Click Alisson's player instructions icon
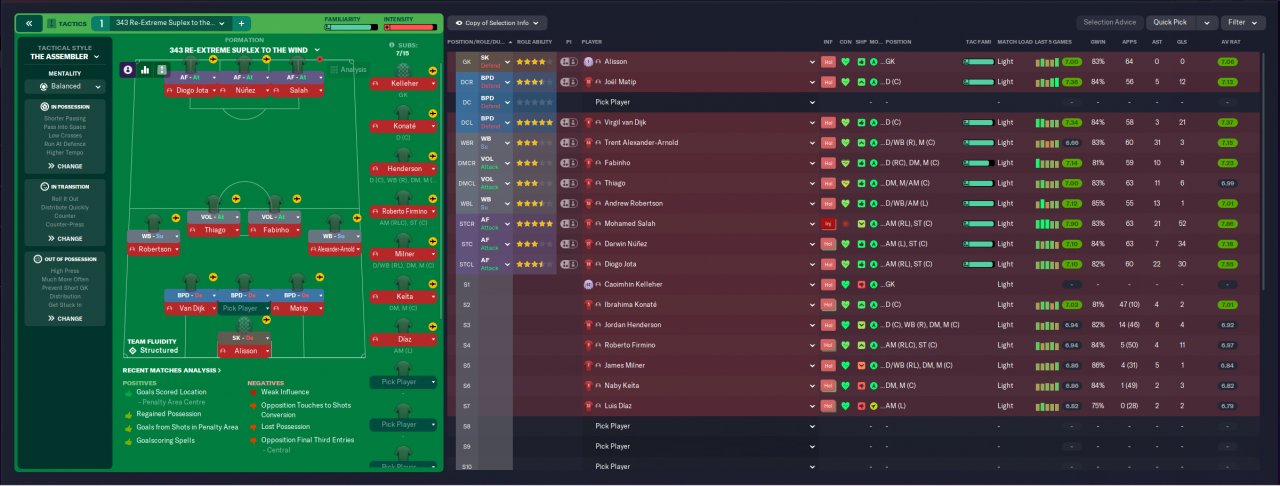Image resolution: width=1280 pixels, height=486 pixels. click(569, 61)
